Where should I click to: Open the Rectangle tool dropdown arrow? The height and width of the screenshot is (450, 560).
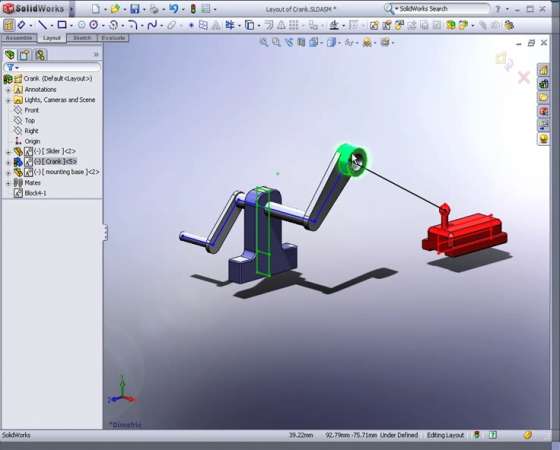(x=71, y=25)
